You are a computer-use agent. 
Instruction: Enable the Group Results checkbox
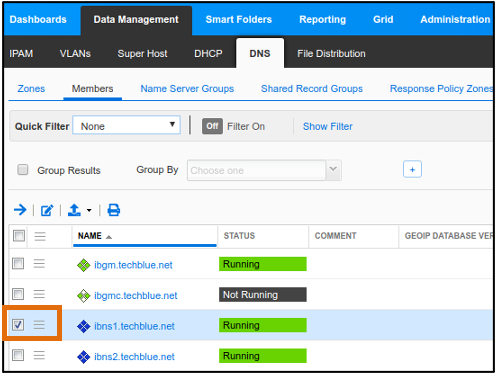[x=23, y=170]
